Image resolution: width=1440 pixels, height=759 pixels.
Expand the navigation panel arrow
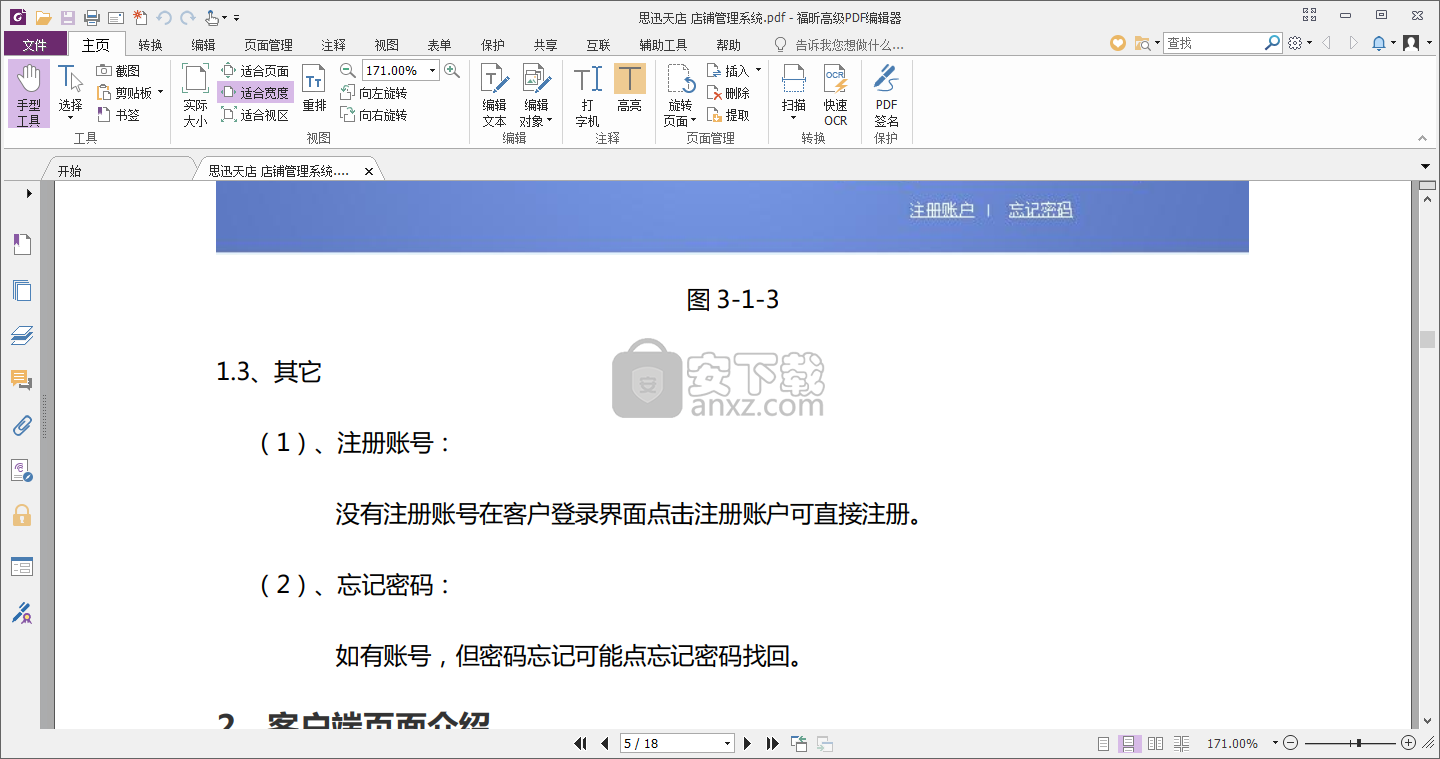click(x=29, y=193)
